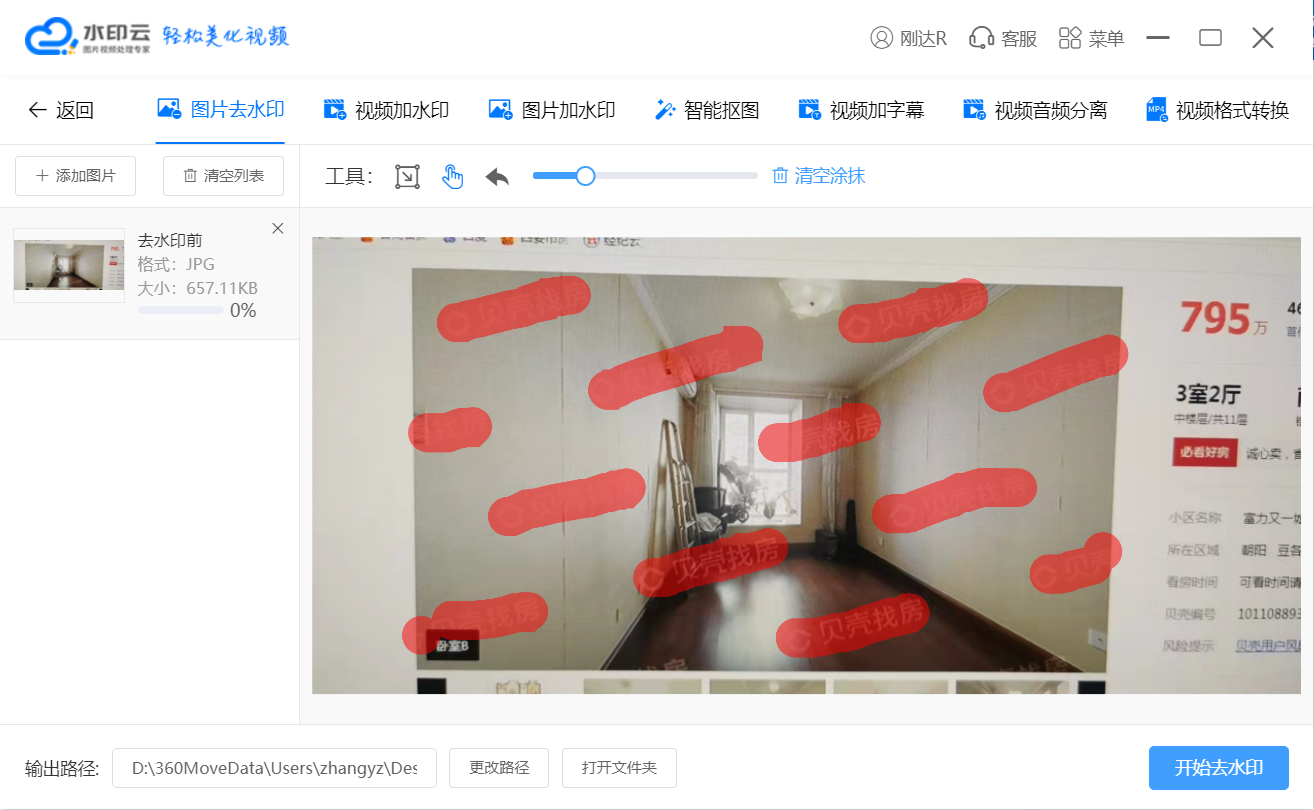Viewport: 1314px width, 810px height.
Task: Click the 打开文件夹 button
Action: pyautogui.click(x=619, y=768)
